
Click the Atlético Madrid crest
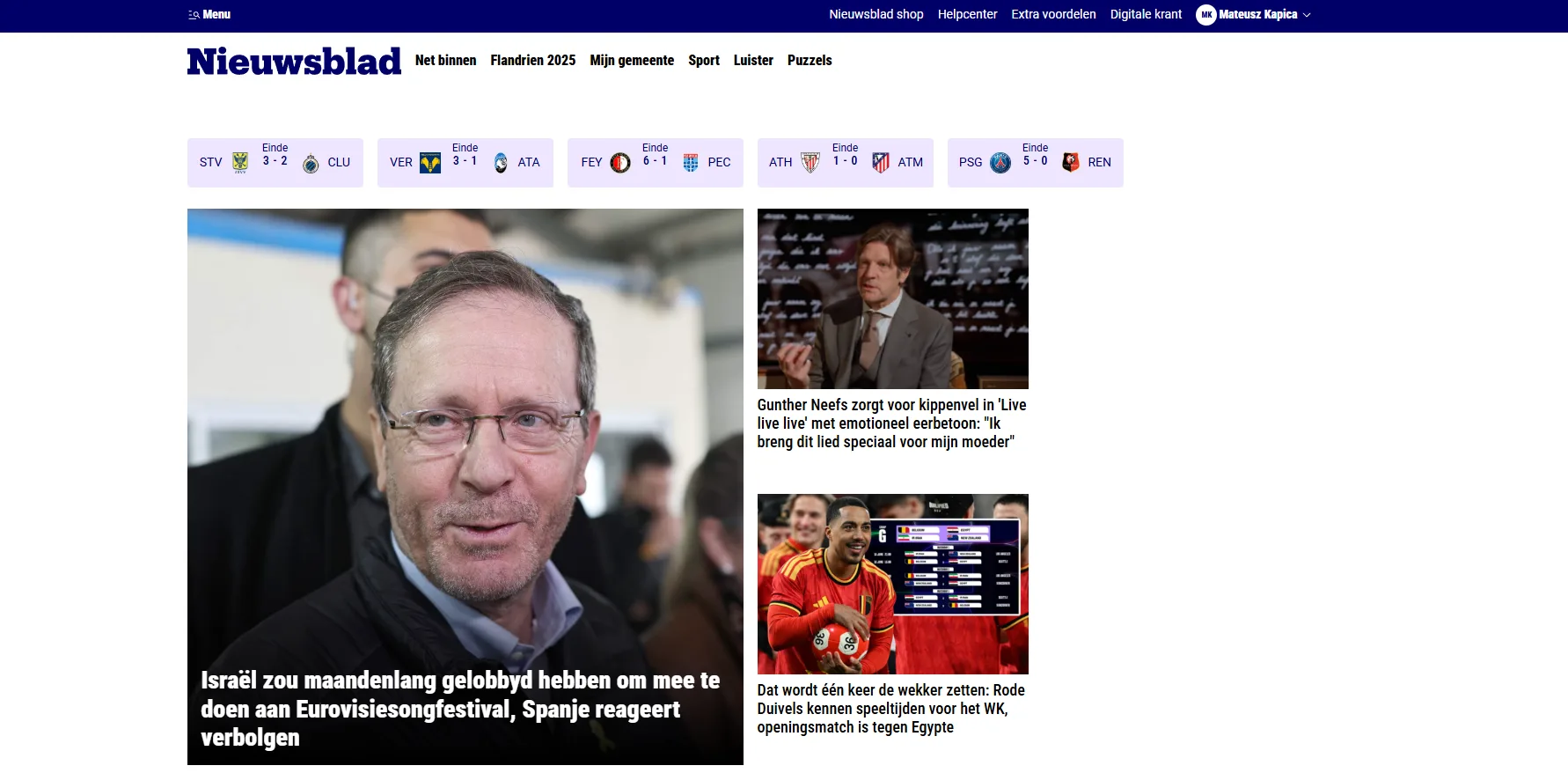coord(881,163)
